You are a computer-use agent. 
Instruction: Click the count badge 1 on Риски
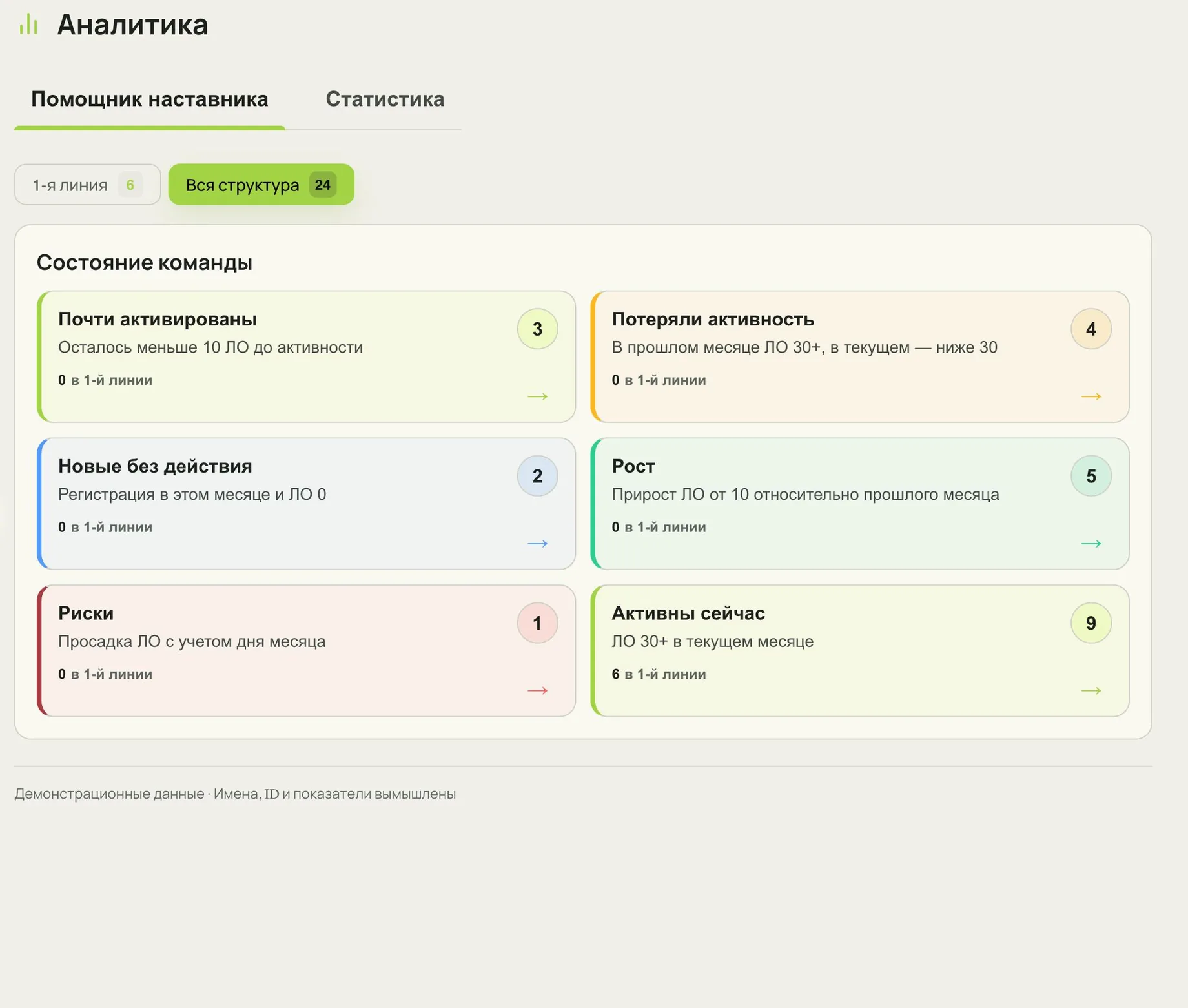pyautogui.click(x=537, y=623)
